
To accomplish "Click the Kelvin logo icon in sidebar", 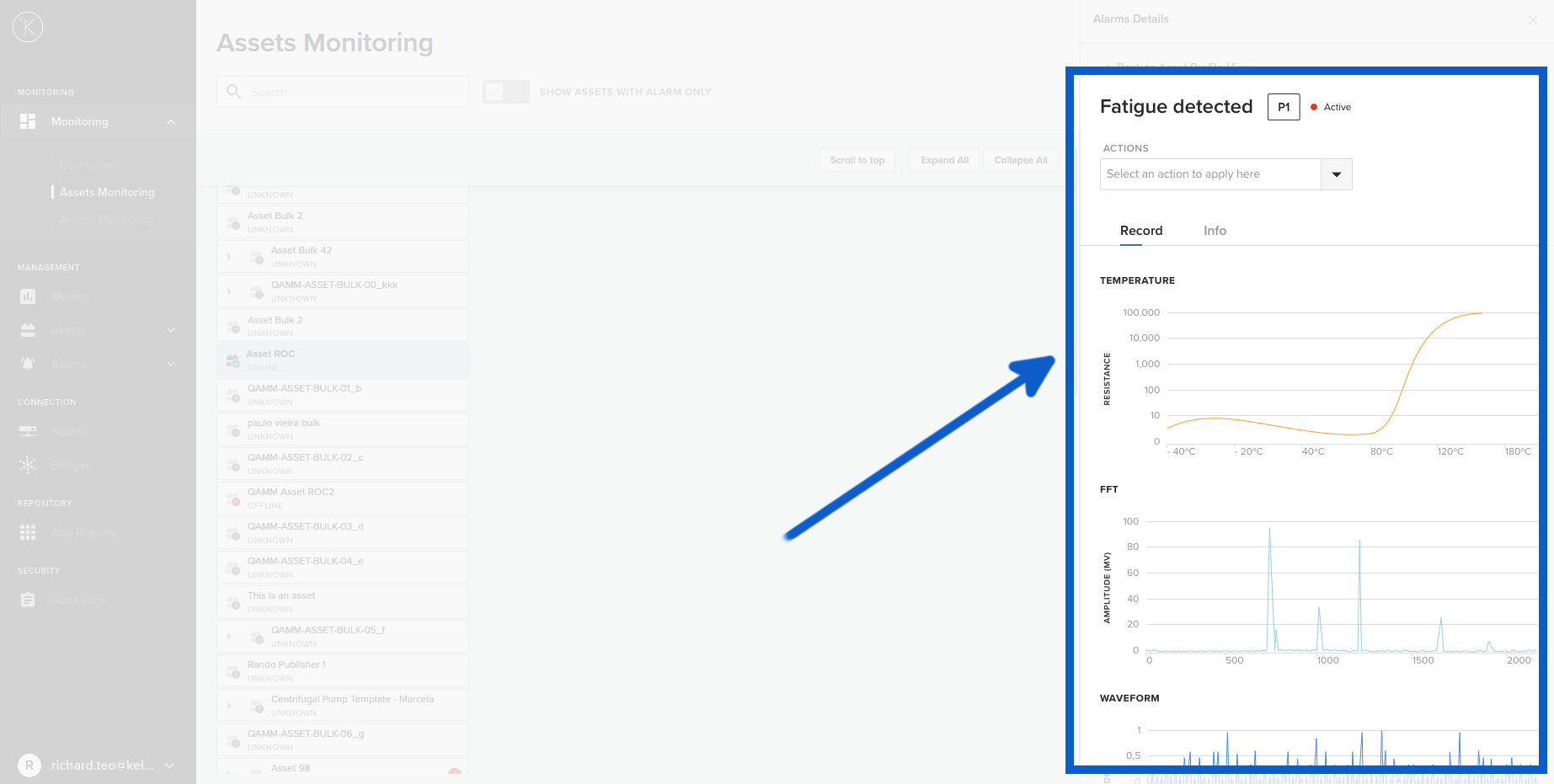I will [28, 27].
